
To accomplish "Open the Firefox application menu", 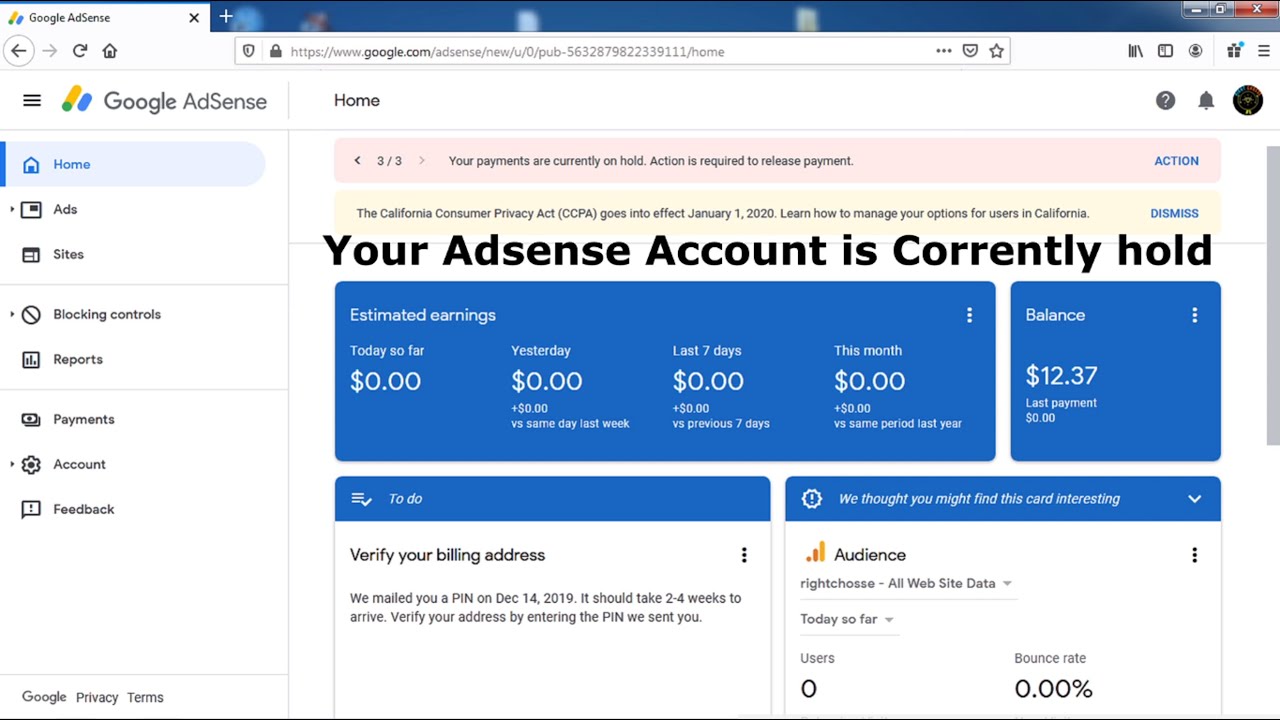I will (x=1264, y=51).
